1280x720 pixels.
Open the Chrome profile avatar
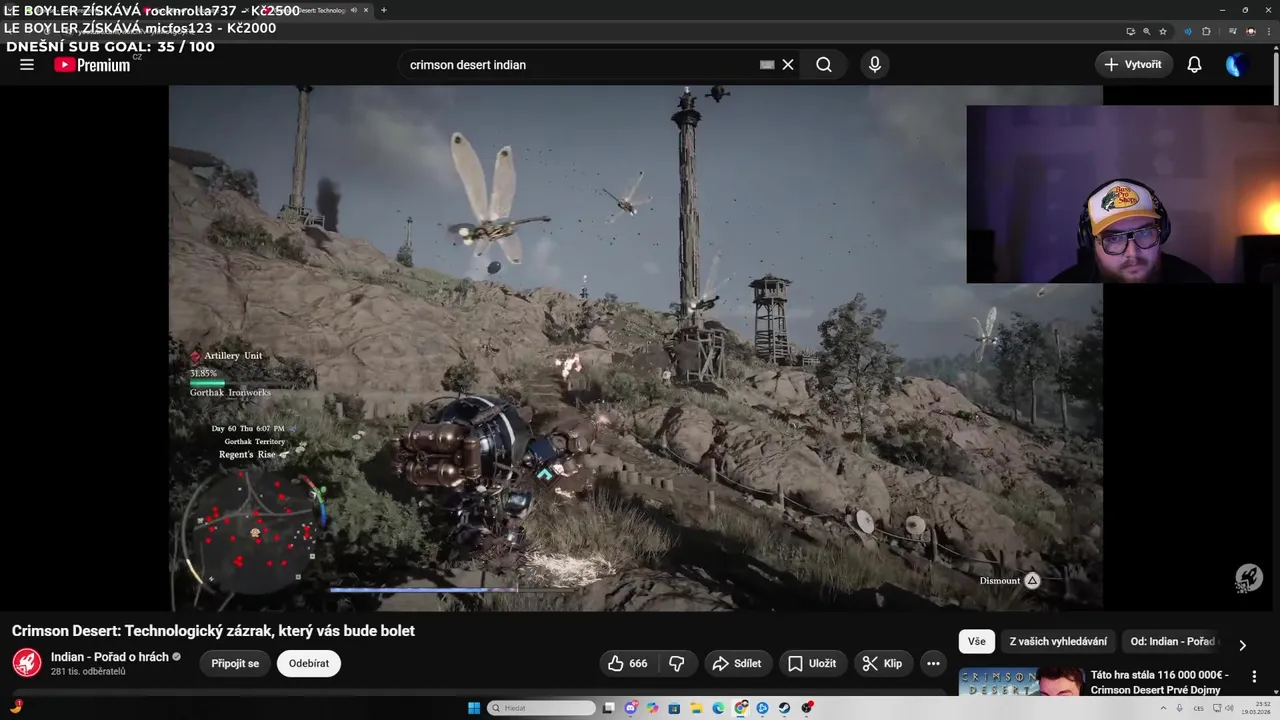pyautogui.click(x=1250, y=31)
